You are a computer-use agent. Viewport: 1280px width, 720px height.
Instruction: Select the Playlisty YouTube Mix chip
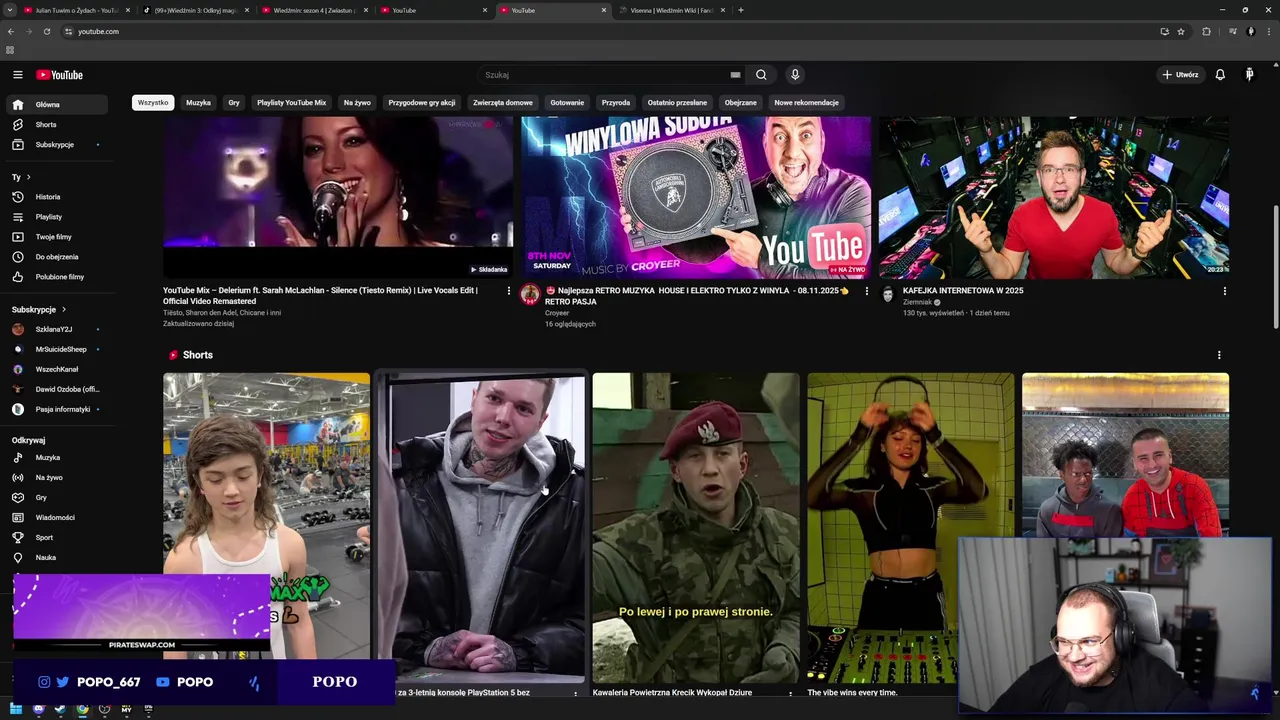pos(291,103)
